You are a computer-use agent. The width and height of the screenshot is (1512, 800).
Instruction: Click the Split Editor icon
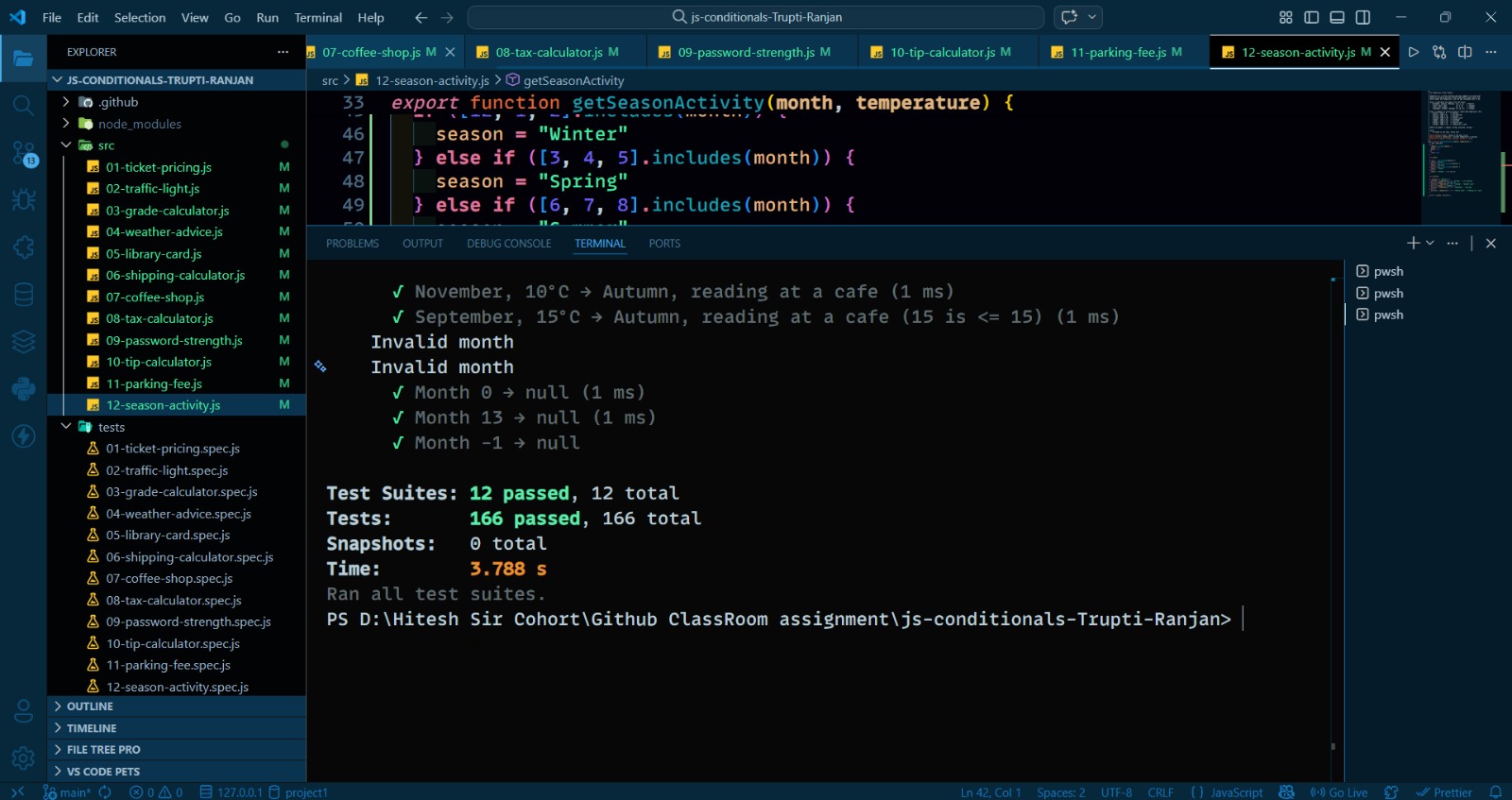(1465, 52)
